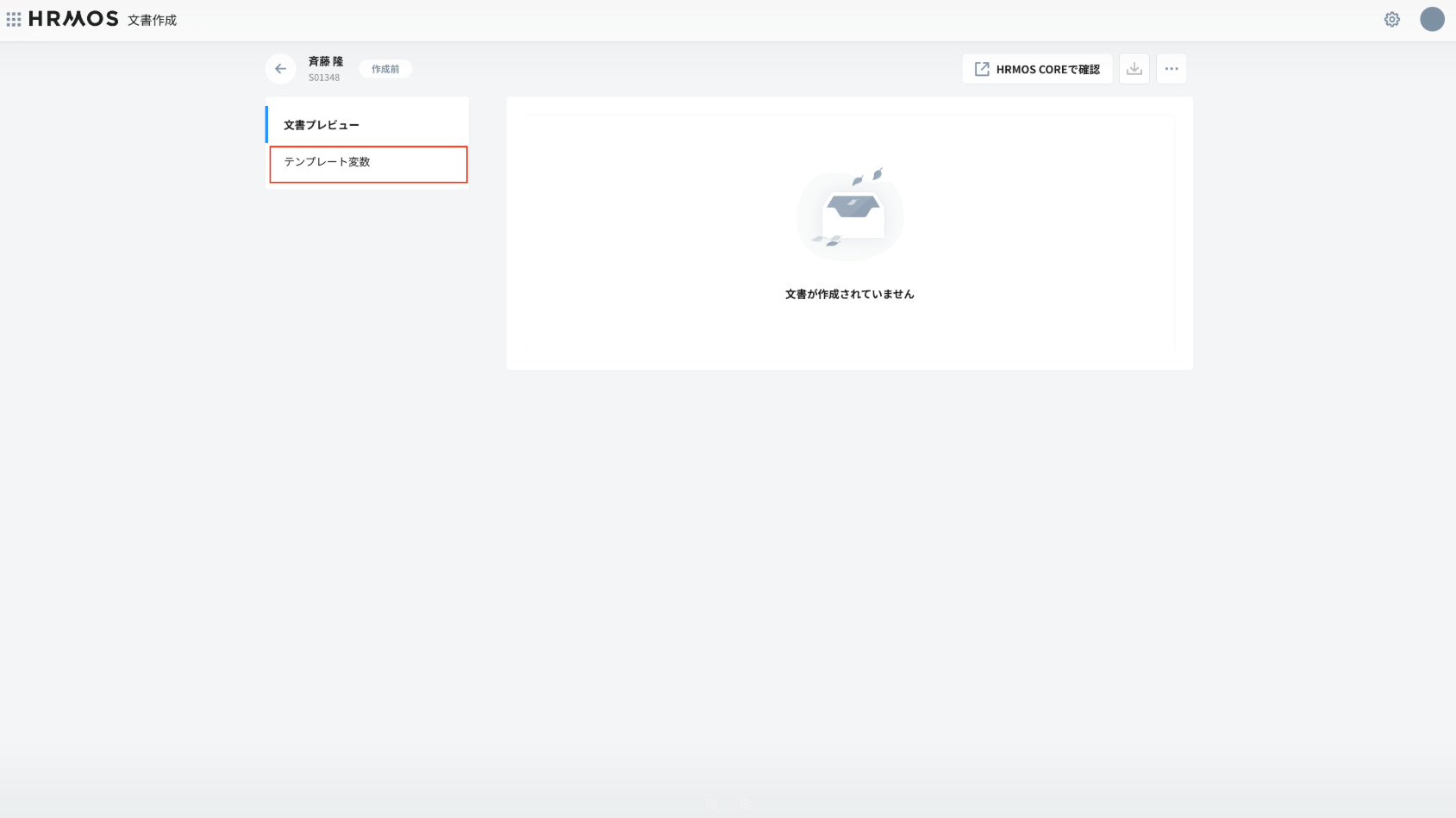Click the 作成前 status badge

385,69
